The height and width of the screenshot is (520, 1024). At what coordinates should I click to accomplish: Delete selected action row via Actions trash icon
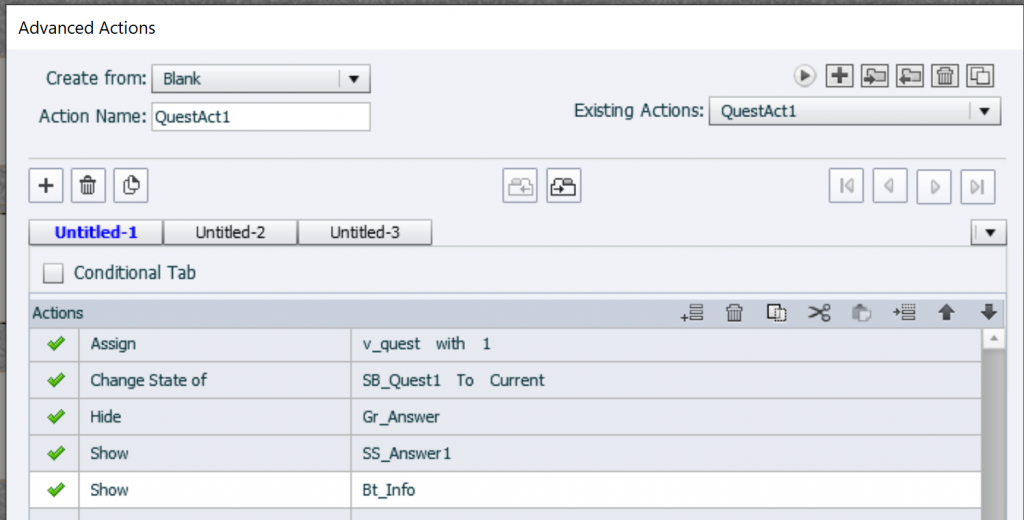tap(734, 313)
